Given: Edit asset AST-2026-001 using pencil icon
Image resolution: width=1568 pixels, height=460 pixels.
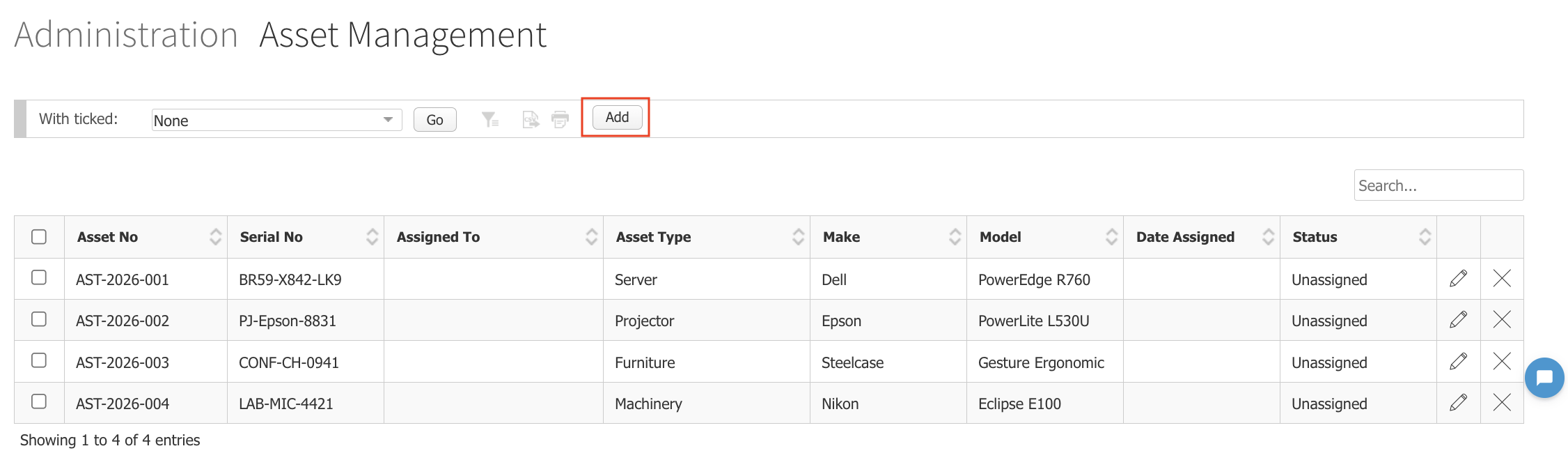Looking at the screenshot, I should [1458, 279].
